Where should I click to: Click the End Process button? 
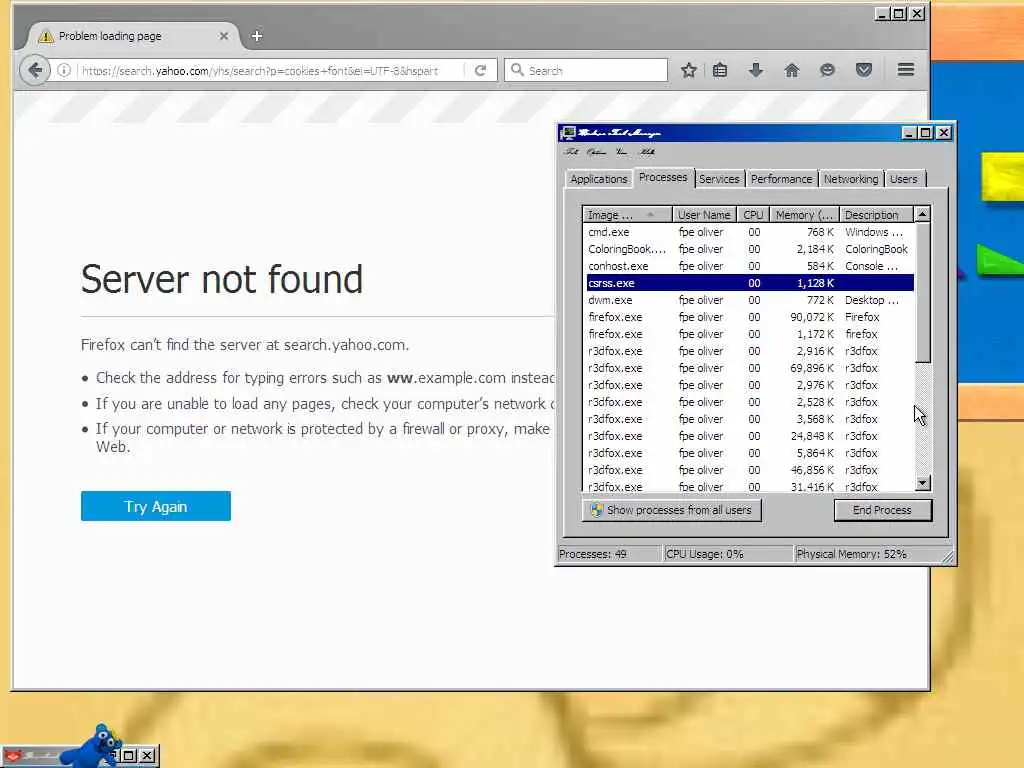pos(882,510)
